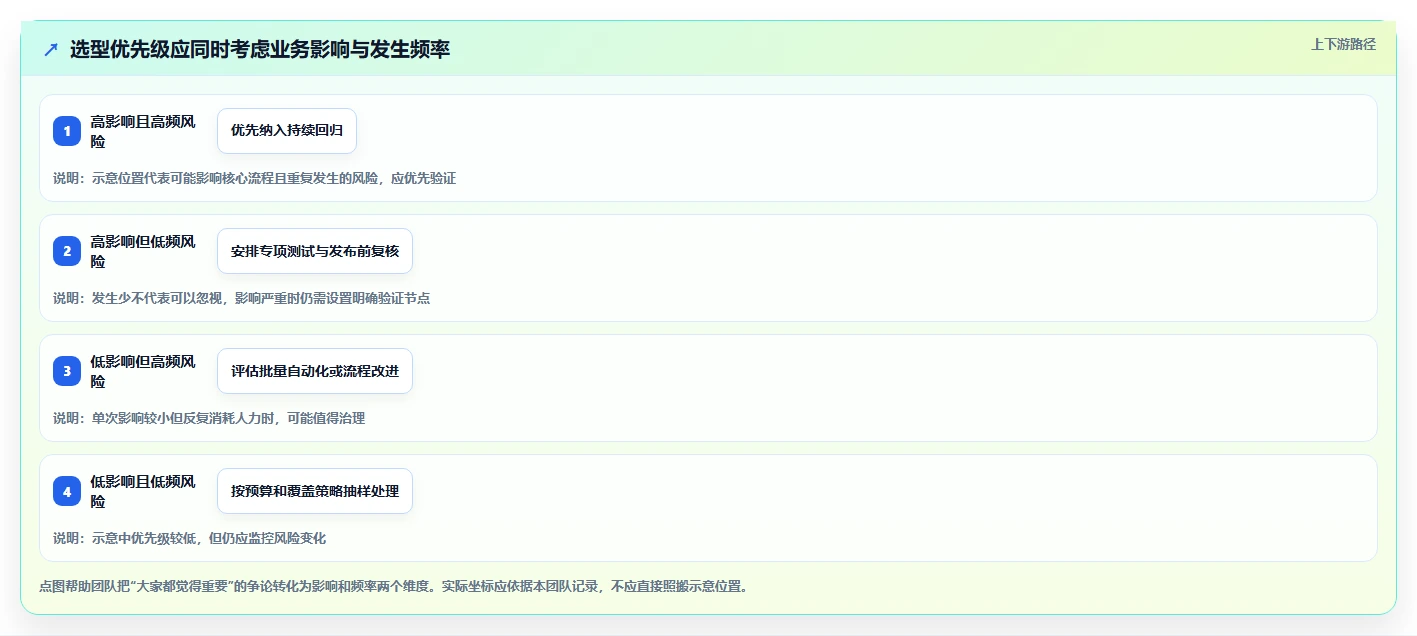The width and height of the screenshot is (1417, 636).
Task: Click the note starting 示意中优先级较低
Action: [x=189, y=538]
